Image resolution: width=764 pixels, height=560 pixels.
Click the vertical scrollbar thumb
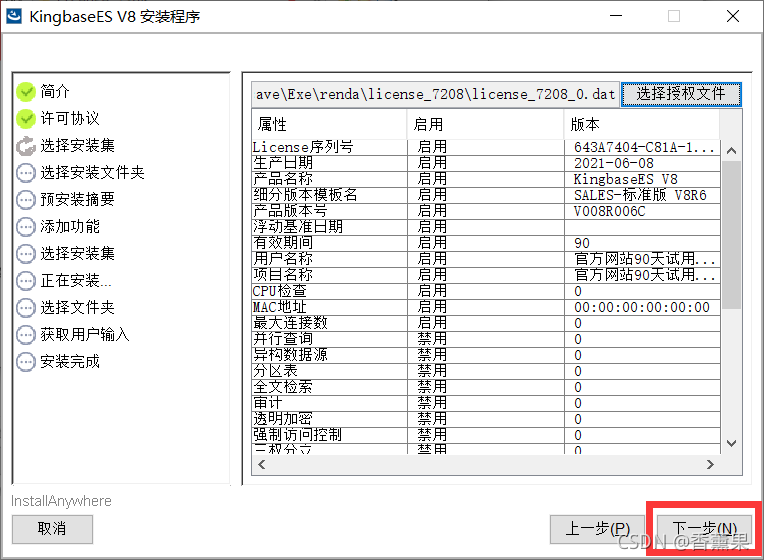(731, 234)
